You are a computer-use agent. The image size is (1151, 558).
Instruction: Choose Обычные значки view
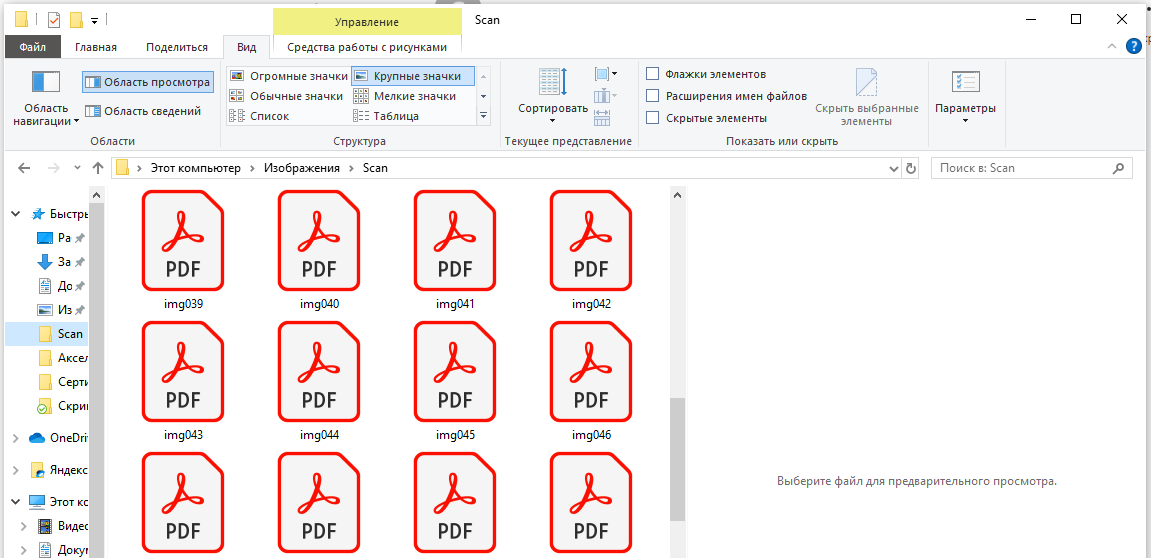click(286, 96)
